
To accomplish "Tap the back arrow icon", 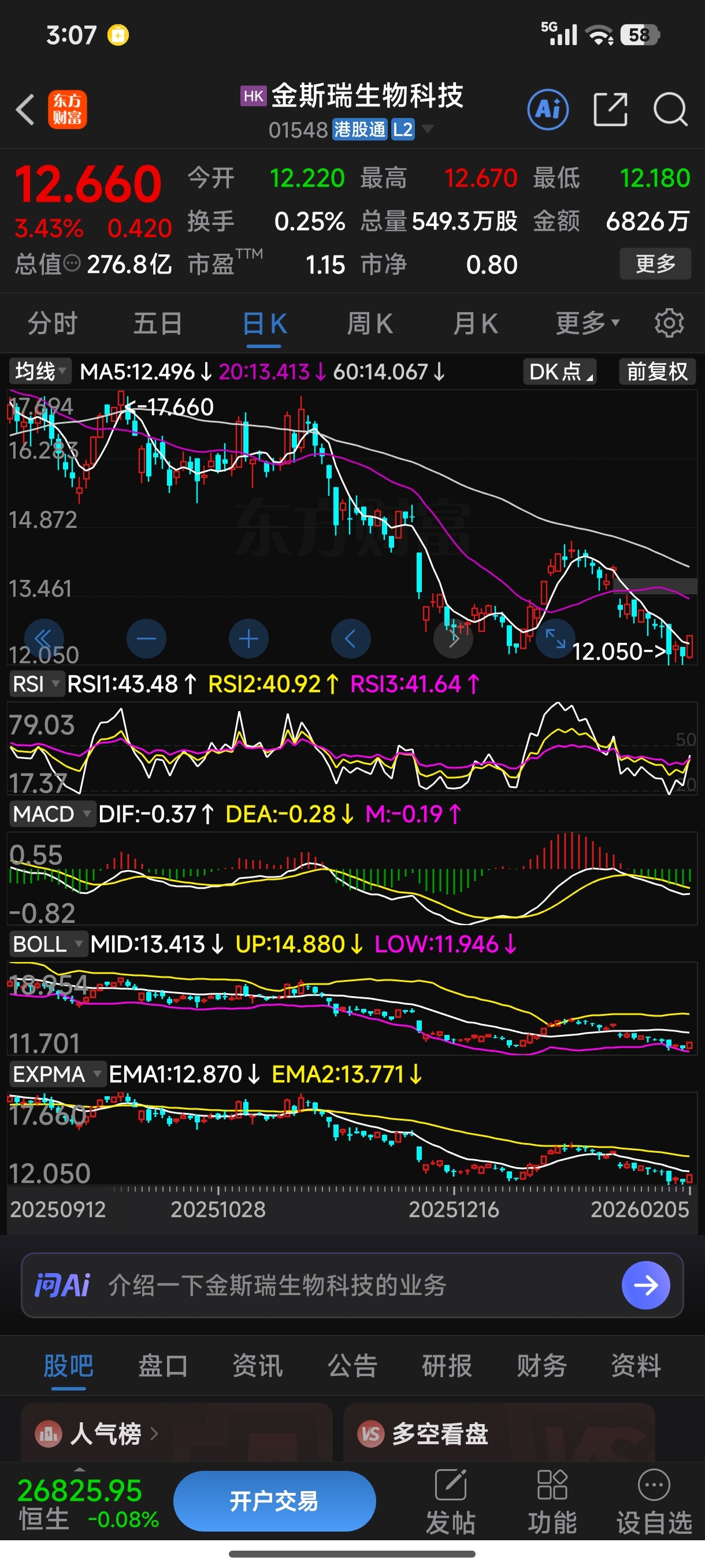I will [25, 110].
